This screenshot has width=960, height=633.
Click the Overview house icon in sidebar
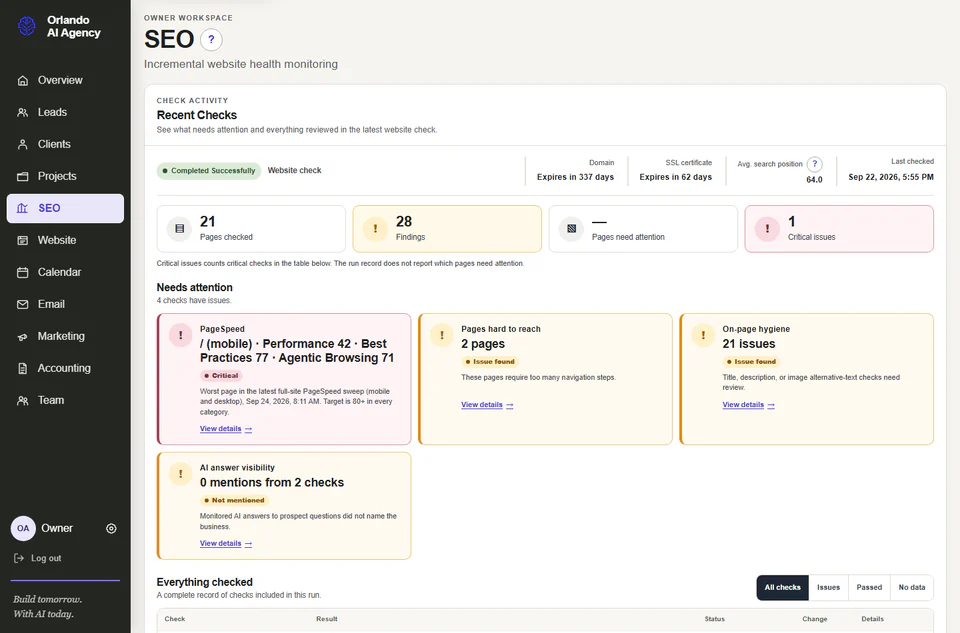click(x=23, y=80)
